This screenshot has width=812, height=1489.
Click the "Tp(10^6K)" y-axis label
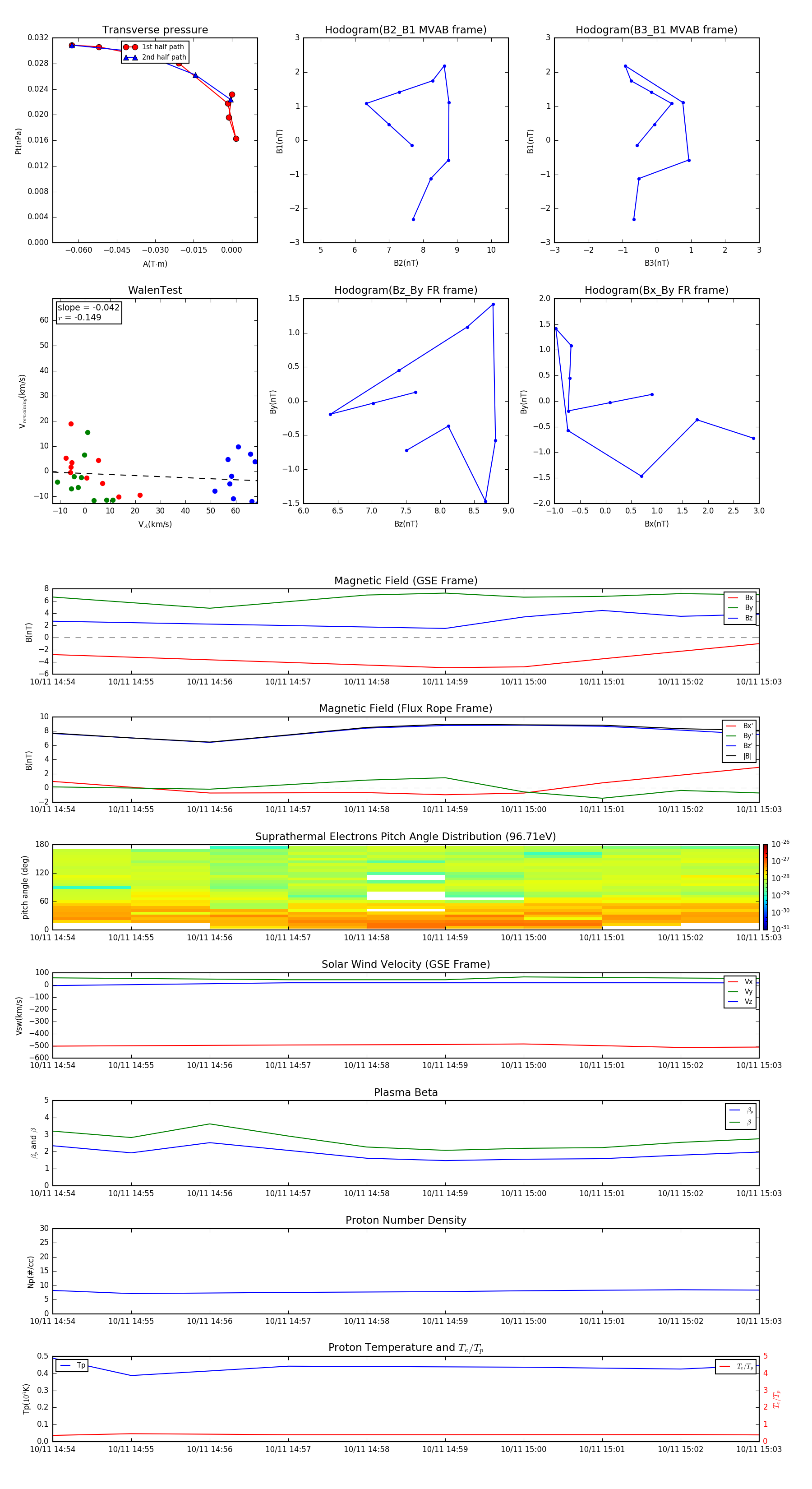click(26, 1399)
